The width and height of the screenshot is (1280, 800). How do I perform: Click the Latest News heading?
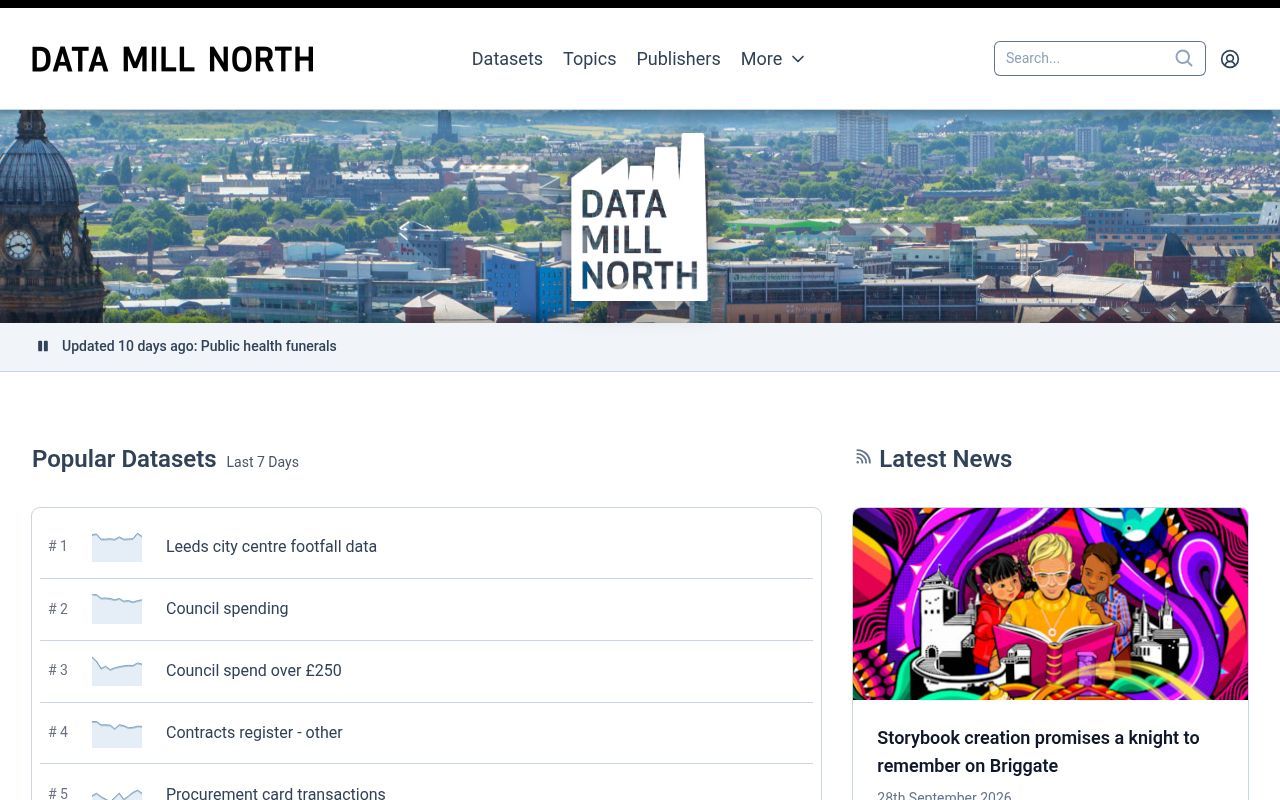tap(945, 459)
